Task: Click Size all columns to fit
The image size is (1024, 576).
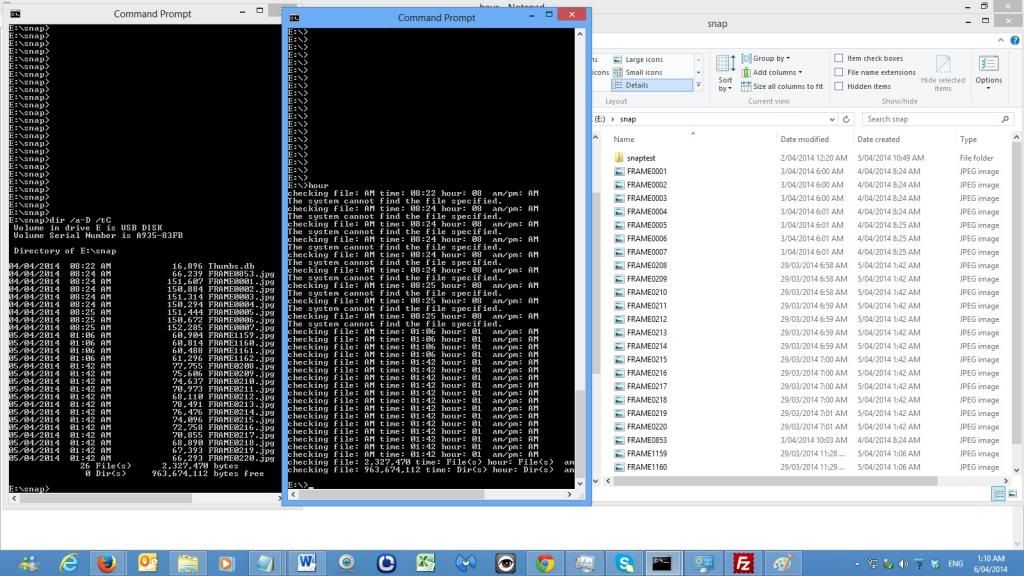Action: pyautogui.click(x=787, y=86)
